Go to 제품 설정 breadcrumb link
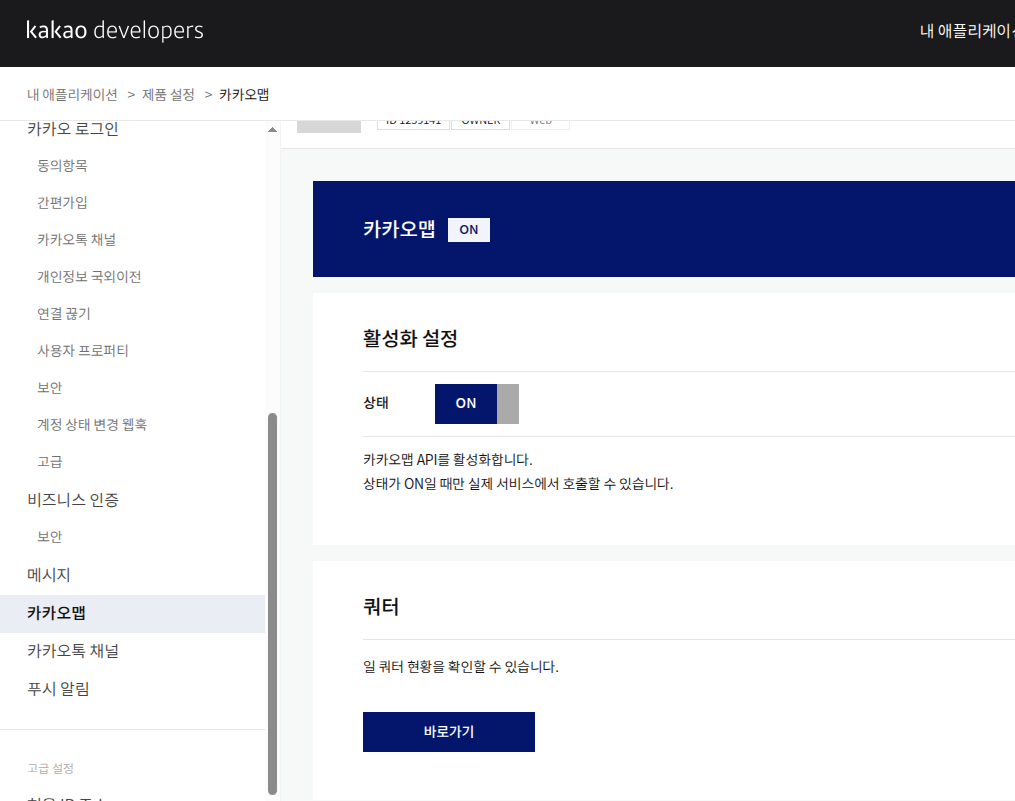Screen dimensions: 1015x801 (x=168, y=95)
